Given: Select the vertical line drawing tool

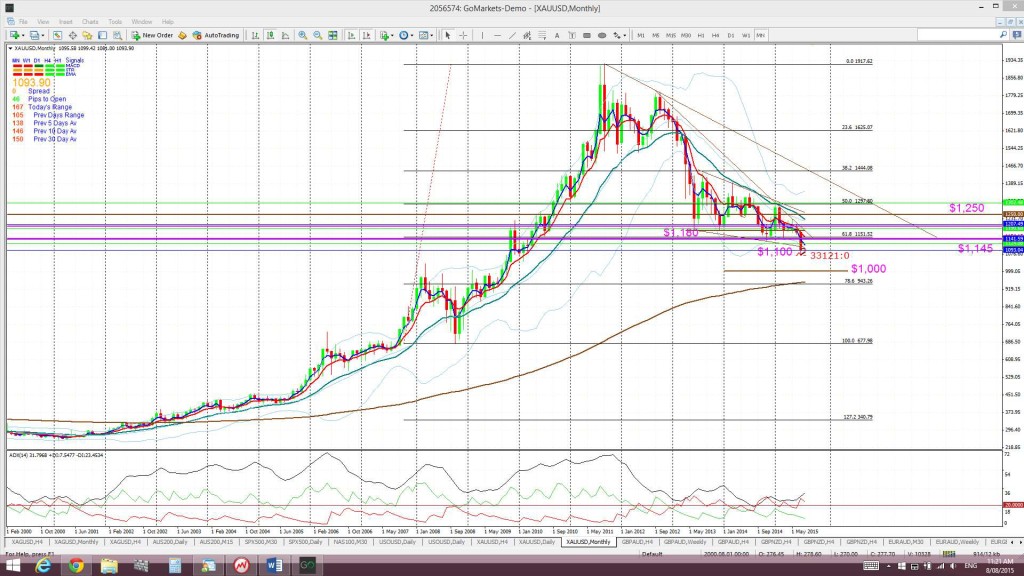Looking at the screenshot, I should tap(482, 35).
